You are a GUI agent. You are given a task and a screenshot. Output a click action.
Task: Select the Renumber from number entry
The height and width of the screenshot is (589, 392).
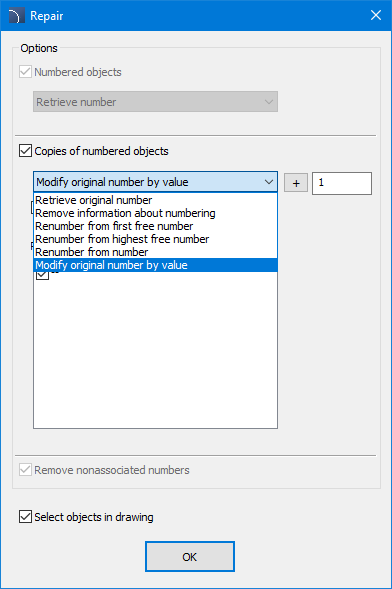click(155, 252)
